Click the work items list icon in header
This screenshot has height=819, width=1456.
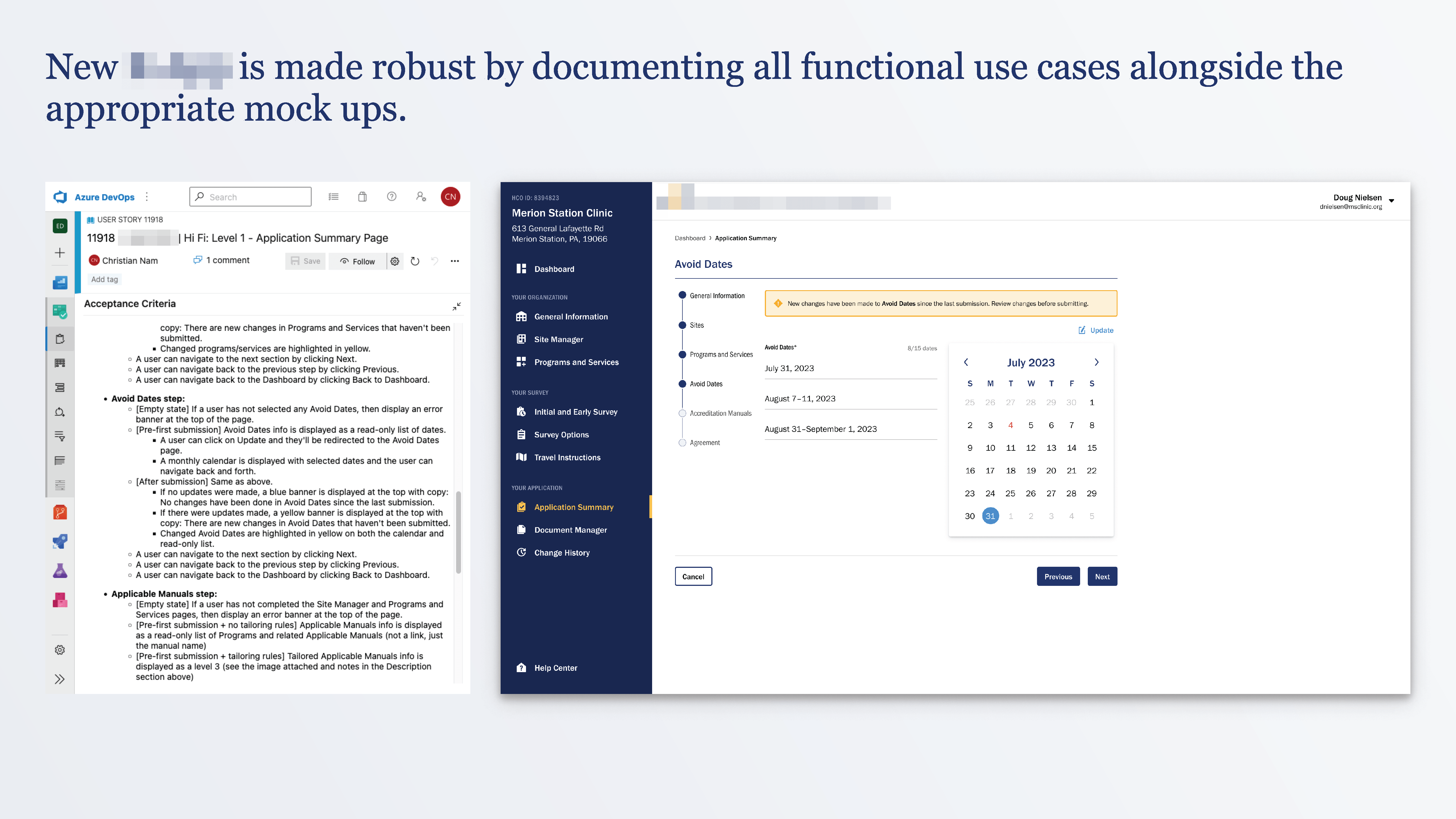334,197
